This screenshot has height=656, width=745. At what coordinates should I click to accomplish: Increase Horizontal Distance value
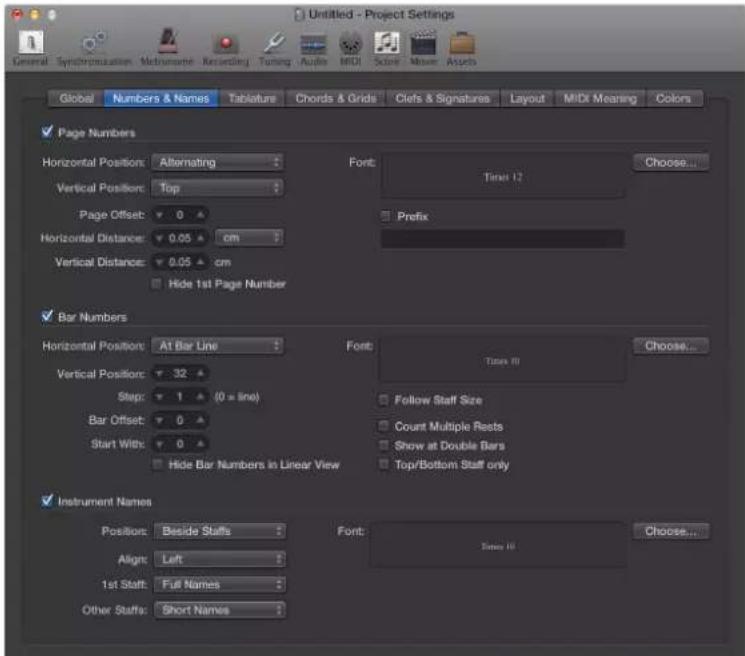[201, 238]
